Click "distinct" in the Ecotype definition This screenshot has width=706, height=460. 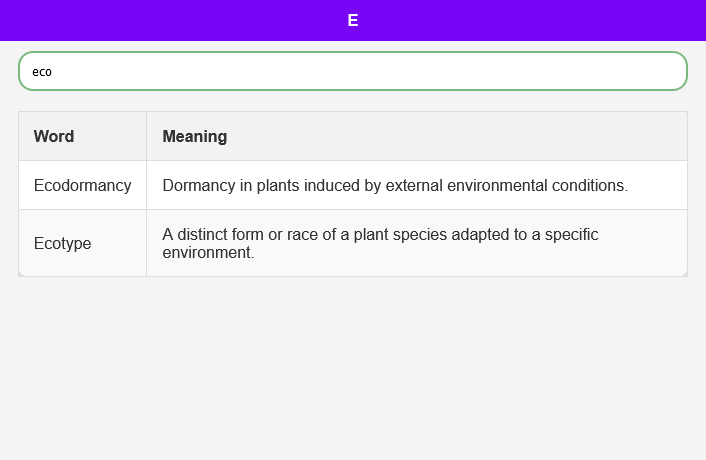pyautogui.click(x=206, y=234)
